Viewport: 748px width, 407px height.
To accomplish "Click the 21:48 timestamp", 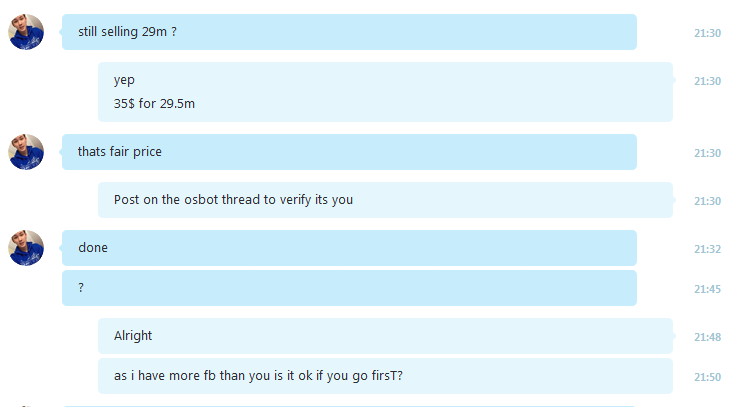I will point(707,337).
